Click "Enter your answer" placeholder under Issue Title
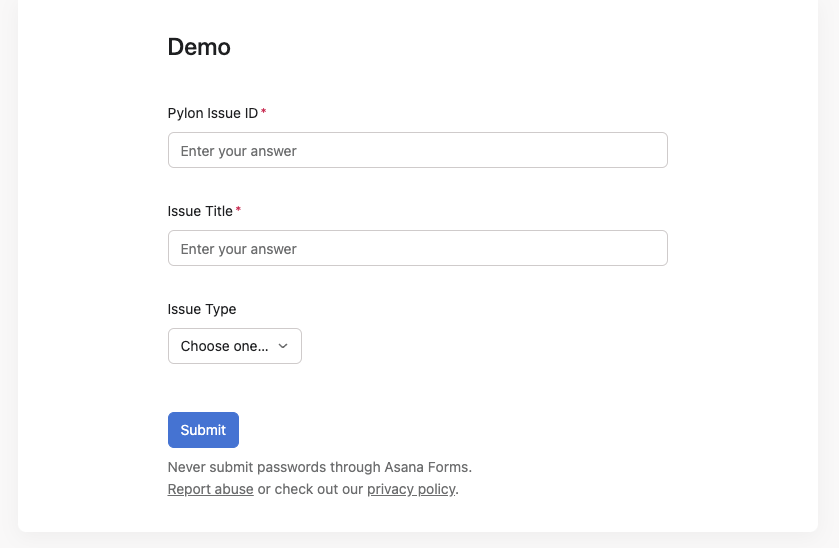This screenshot has width=839, height=548. tap(238, 249)
